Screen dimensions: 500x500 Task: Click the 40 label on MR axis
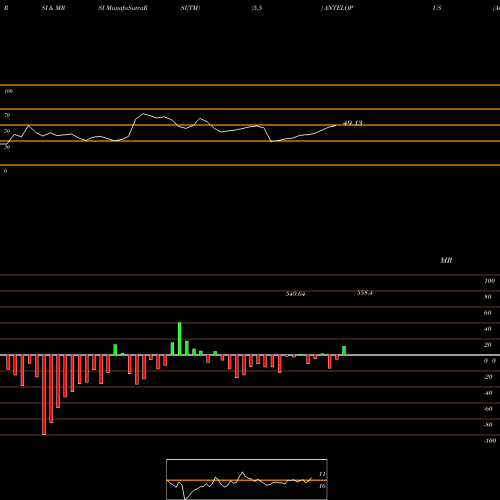[x=488, y=329]
